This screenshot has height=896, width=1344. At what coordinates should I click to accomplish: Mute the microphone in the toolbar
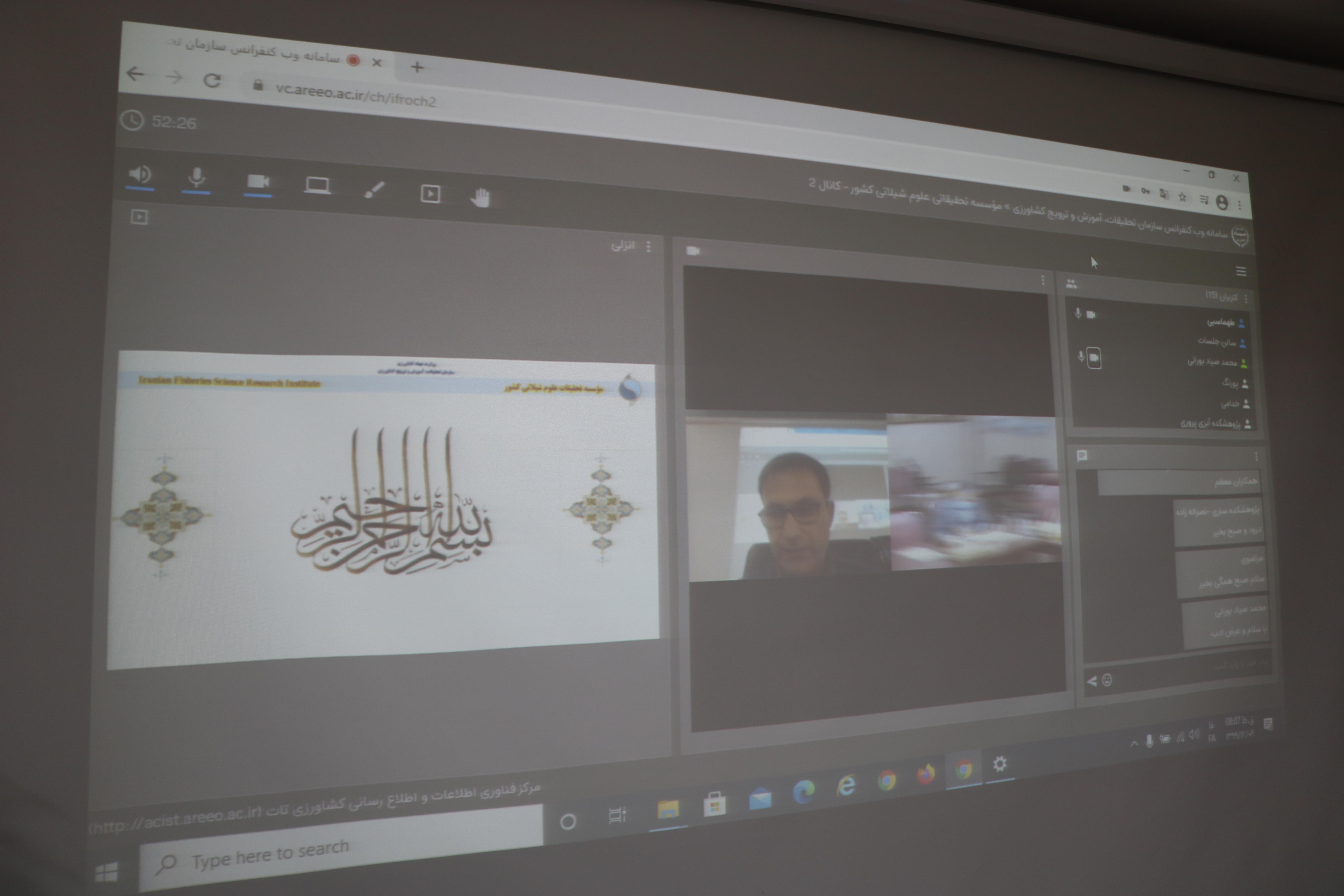[x=196, y=178]
